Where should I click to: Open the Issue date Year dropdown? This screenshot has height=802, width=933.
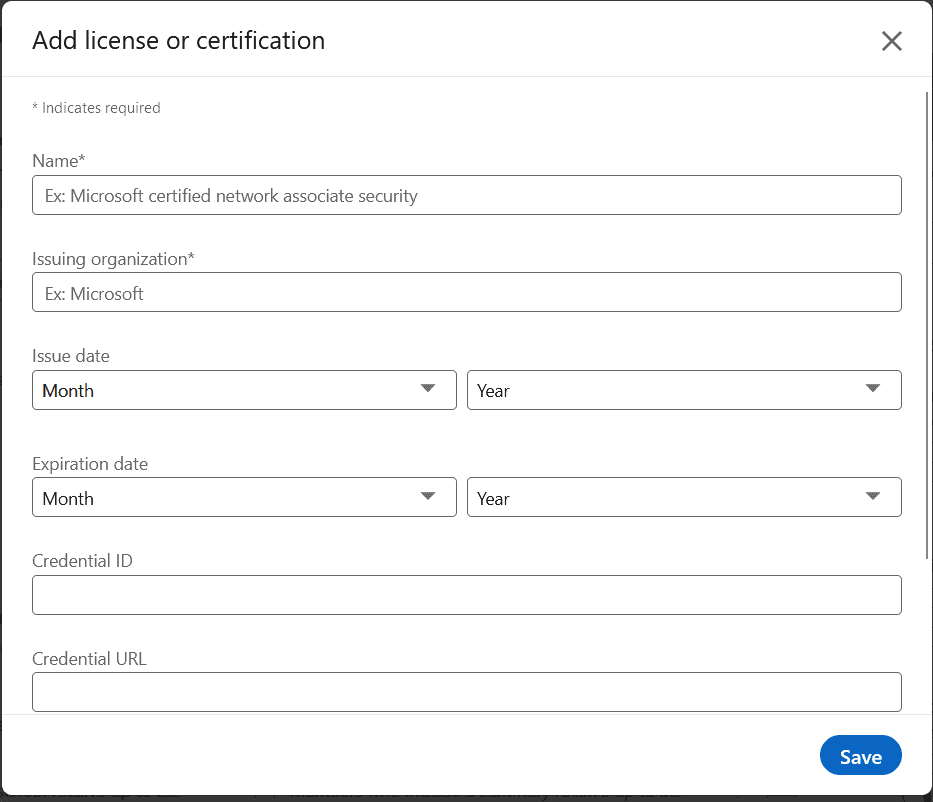[684, 390]
